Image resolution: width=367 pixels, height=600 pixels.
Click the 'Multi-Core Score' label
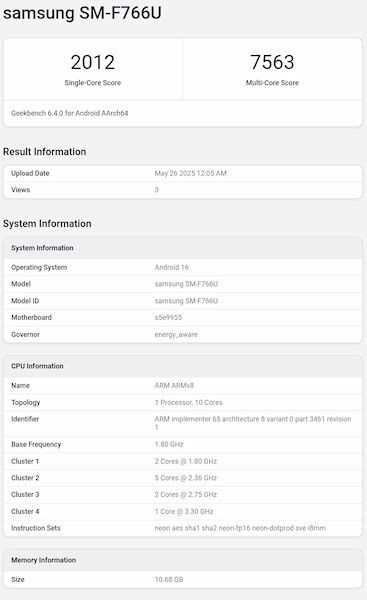click(x=272, y=83)
